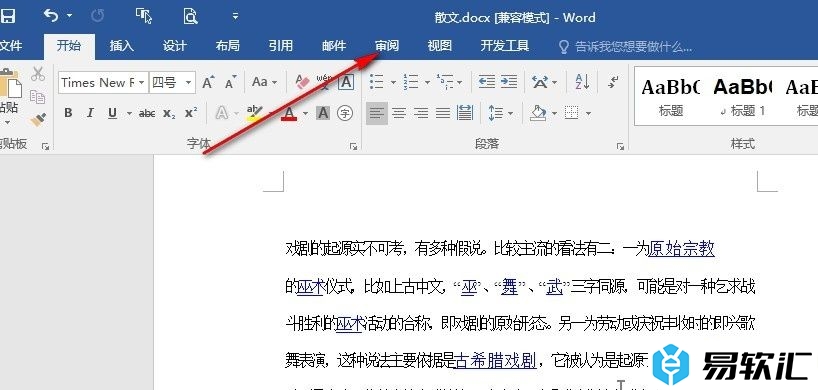Decrease paragraph indent
818x390 pixels.
click(x=487, y=82)
